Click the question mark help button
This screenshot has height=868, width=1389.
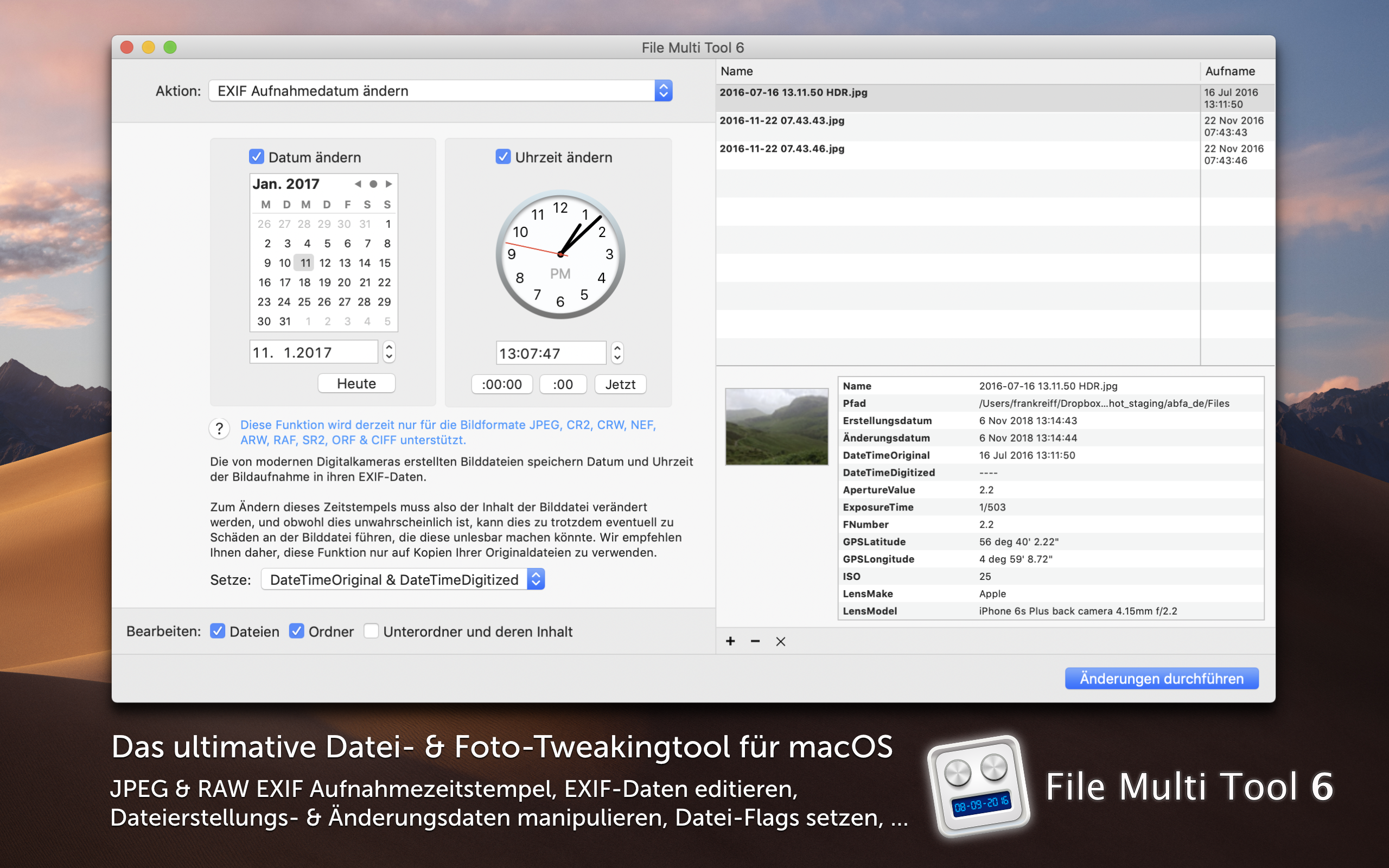pyautogui.click(x=219, y=429)
